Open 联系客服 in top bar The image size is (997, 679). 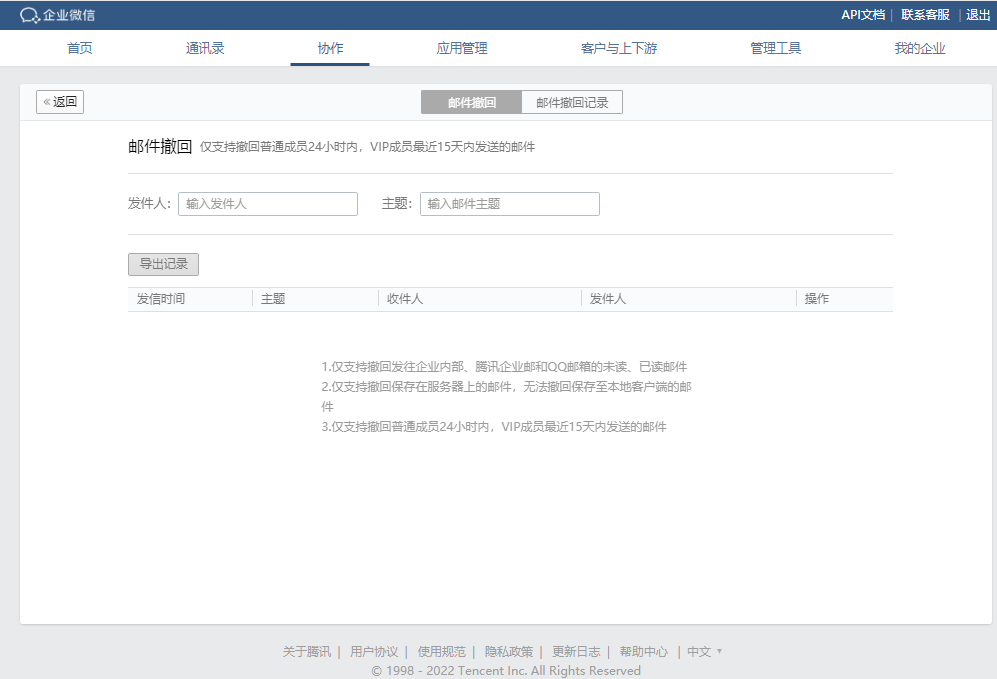(925, 15)
